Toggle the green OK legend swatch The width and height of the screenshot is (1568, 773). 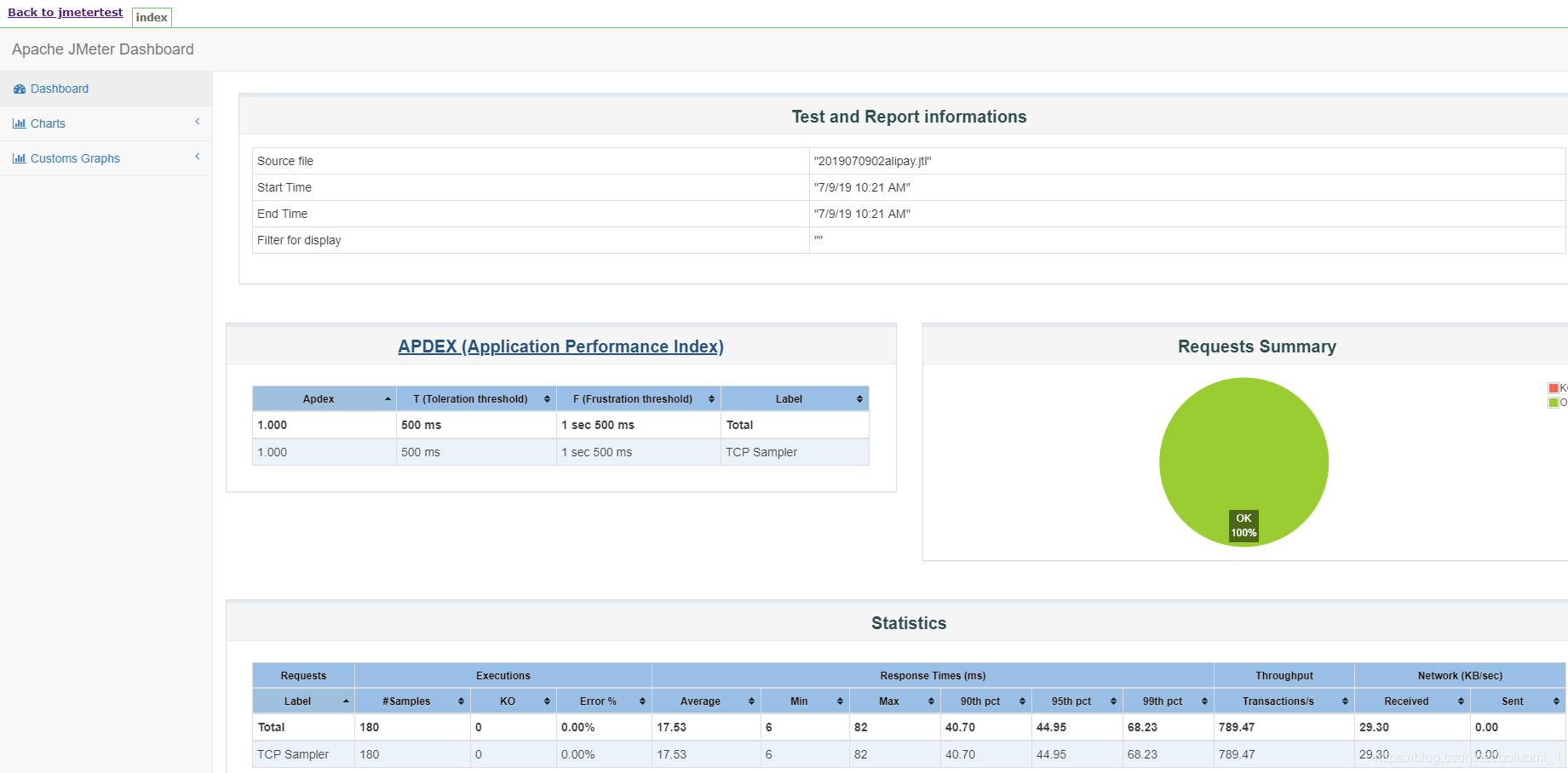point(1554,403)
